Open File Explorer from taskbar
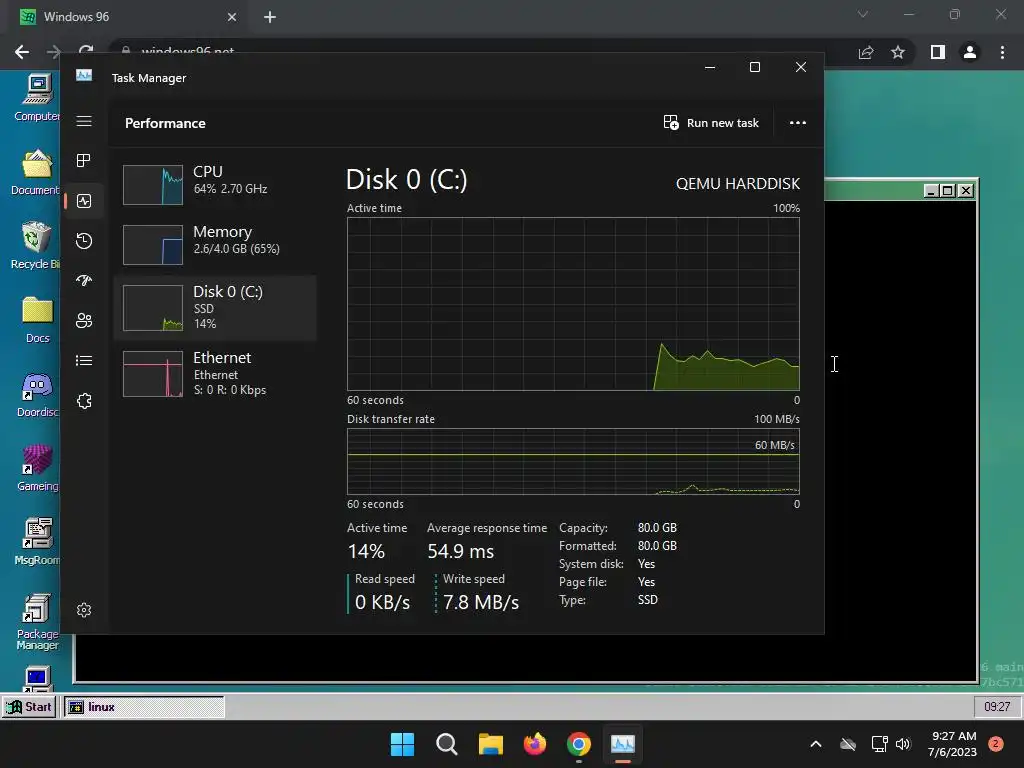This screenshot has width=1024, height=768. pos(490,744)
